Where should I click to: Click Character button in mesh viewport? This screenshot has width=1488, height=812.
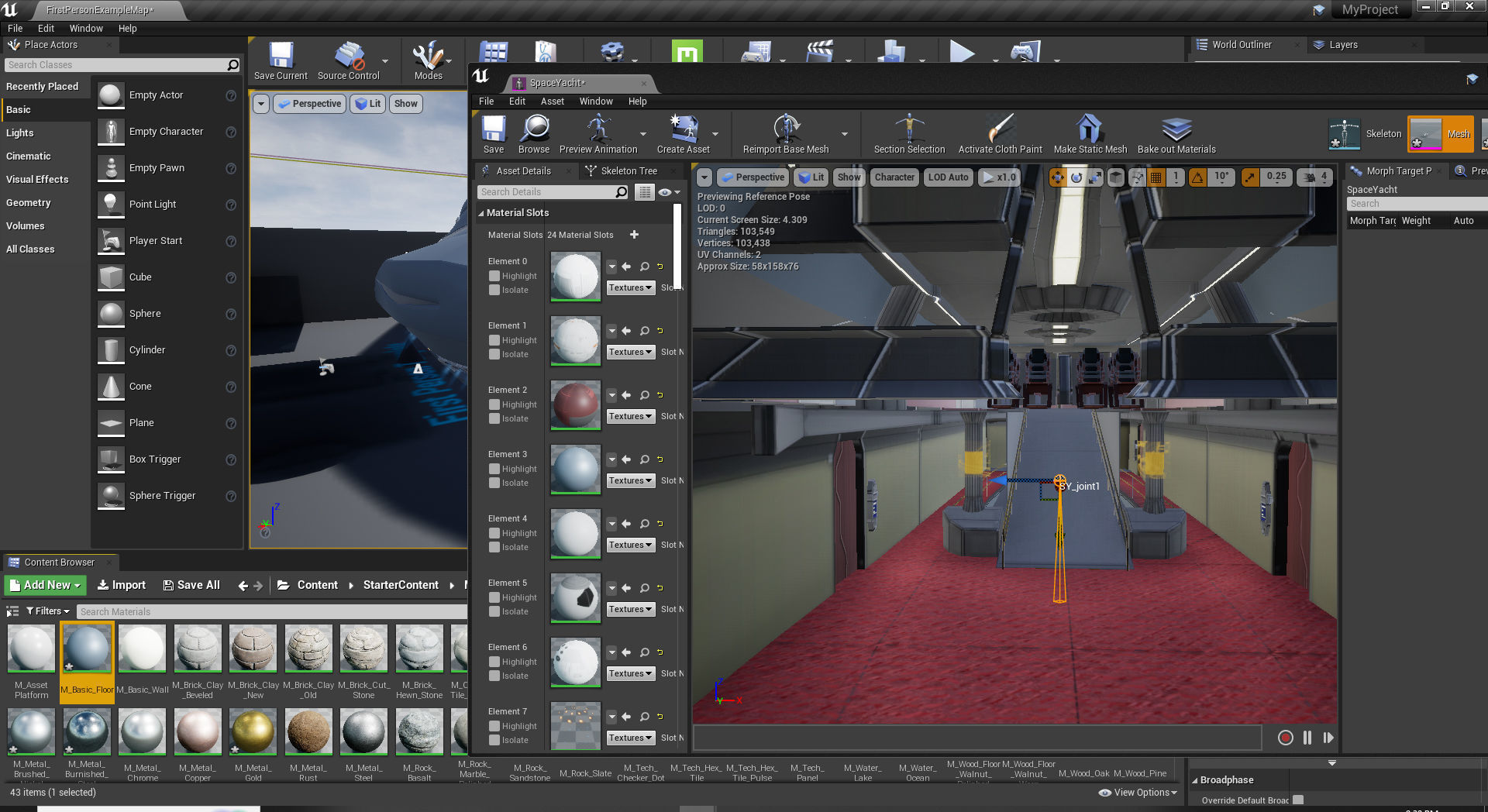(x=894, y=177)
